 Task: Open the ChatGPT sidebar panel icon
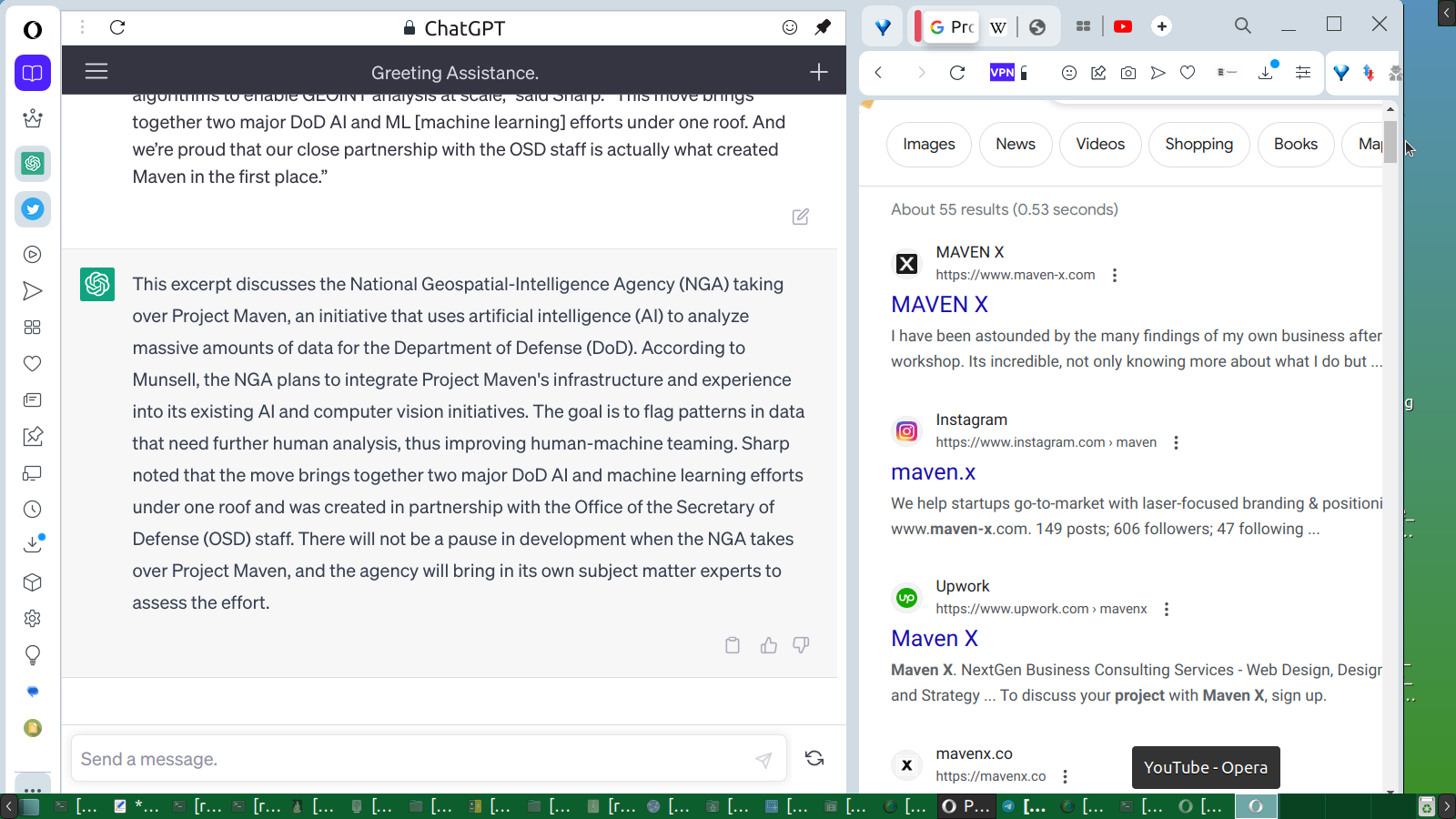33,164
